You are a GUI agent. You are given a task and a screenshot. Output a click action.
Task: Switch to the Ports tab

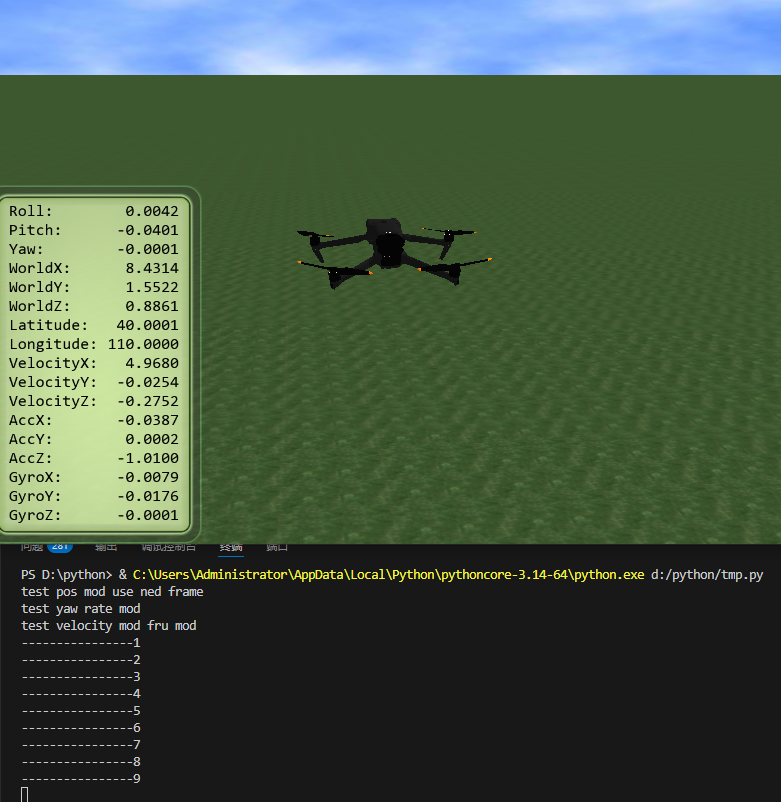[x=277, y=547]
